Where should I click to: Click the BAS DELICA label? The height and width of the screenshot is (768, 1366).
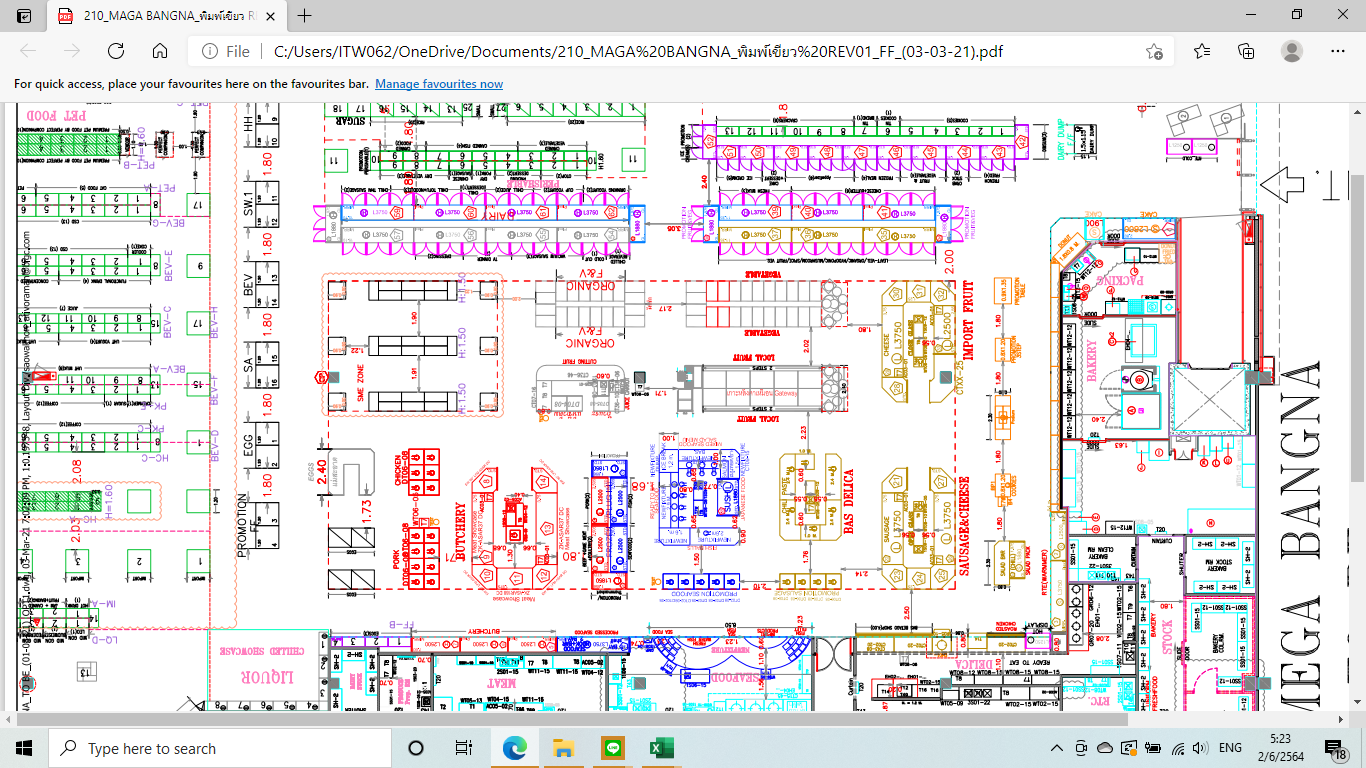coord(848,503)
